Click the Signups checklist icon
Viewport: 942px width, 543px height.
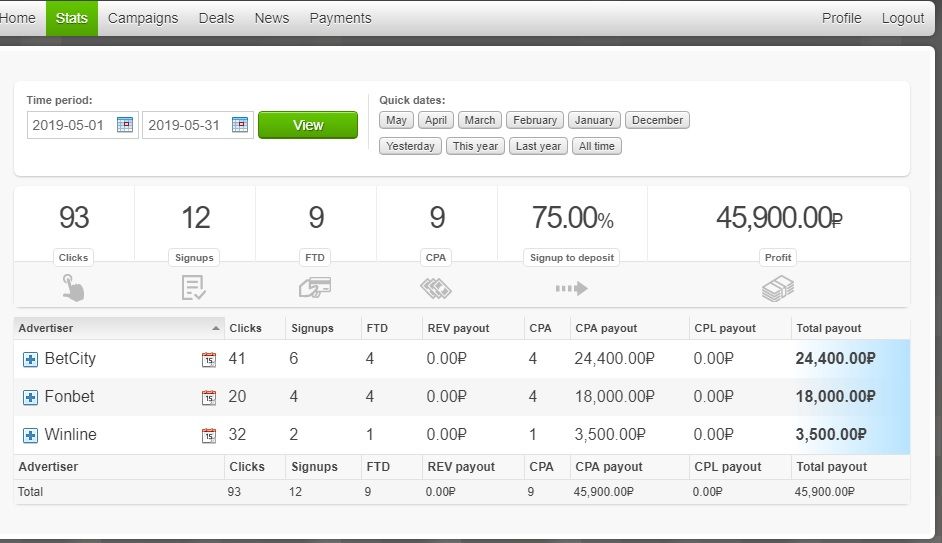point(193,288)
